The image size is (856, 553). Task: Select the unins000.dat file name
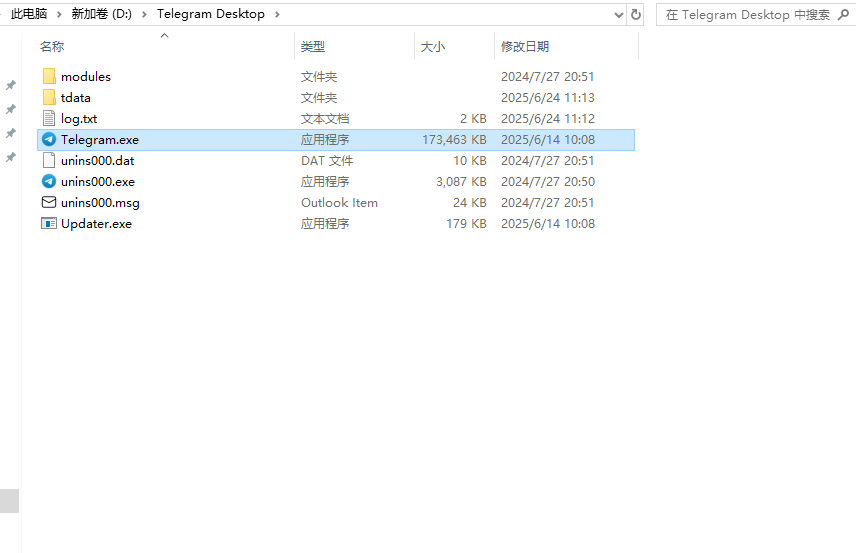[97, 160]
